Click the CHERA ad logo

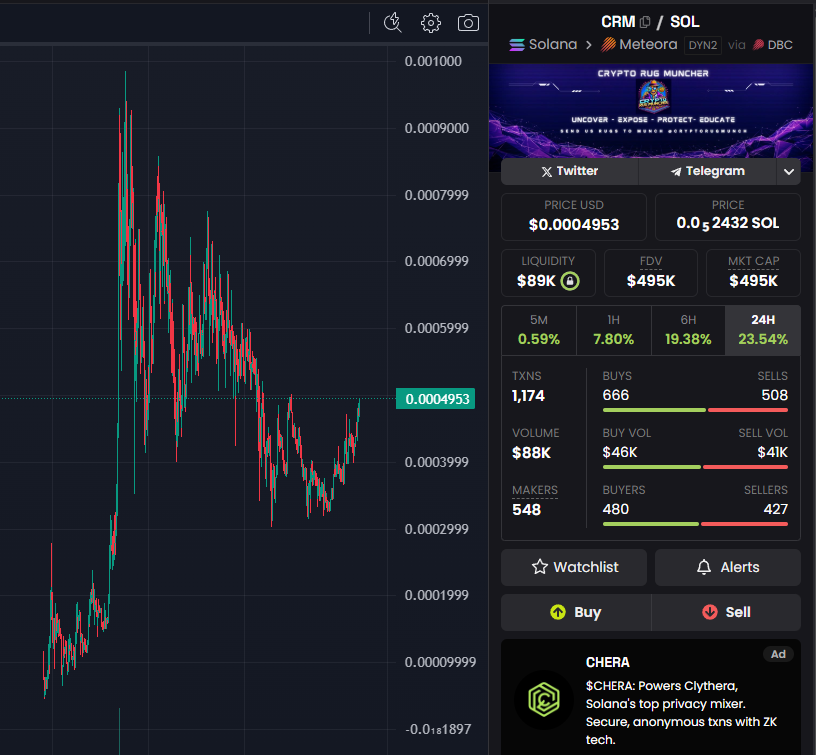[x=544, y=699]
